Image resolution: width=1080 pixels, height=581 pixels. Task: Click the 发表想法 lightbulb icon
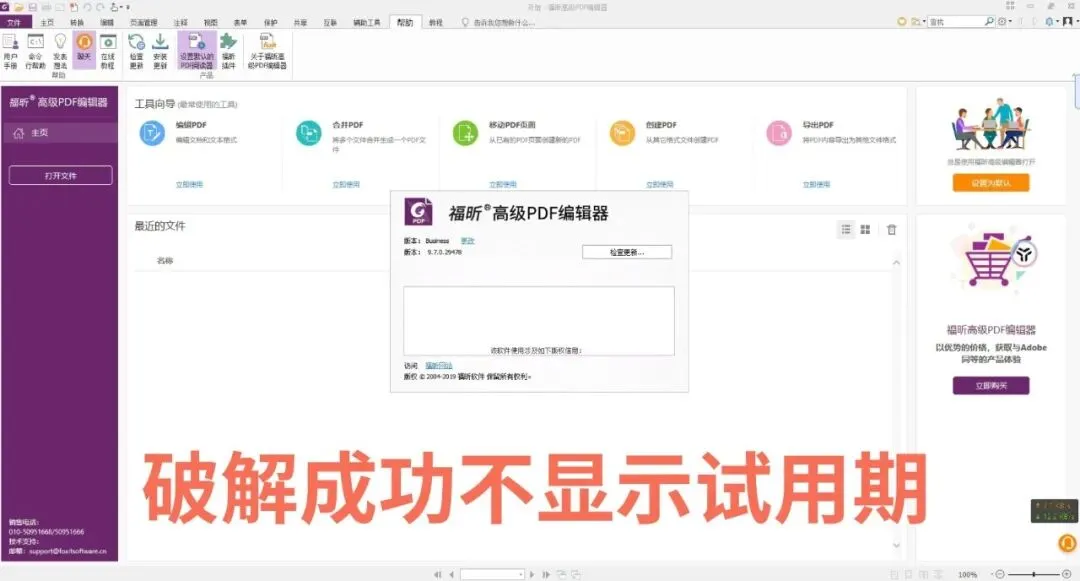(60, 51)
